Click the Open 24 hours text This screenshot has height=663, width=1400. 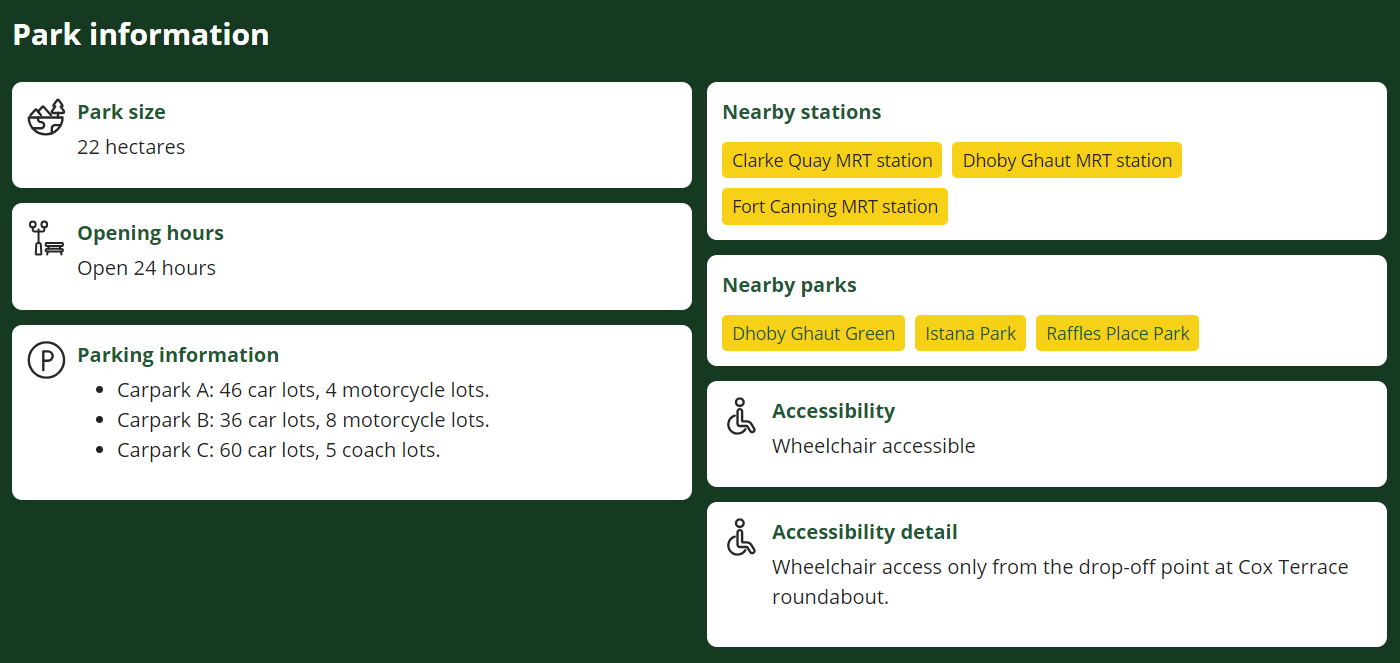pyautogui.click(x=146, y=268)
